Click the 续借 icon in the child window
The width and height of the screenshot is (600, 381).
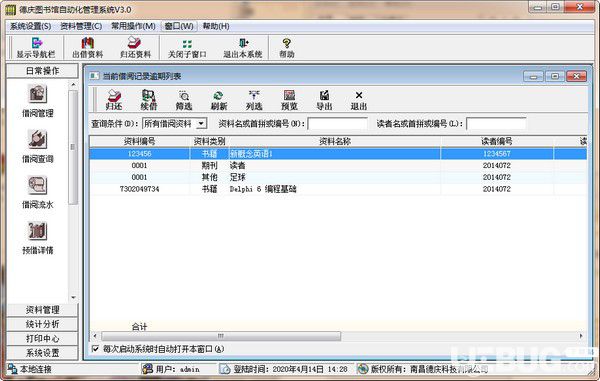coord(148,95)
